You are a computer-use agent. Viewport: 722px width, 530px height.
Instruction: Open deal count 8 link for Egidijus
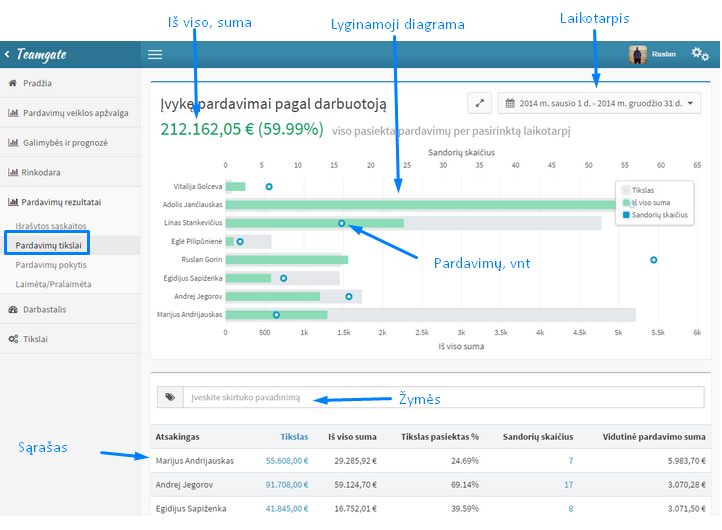pos(571,508)
